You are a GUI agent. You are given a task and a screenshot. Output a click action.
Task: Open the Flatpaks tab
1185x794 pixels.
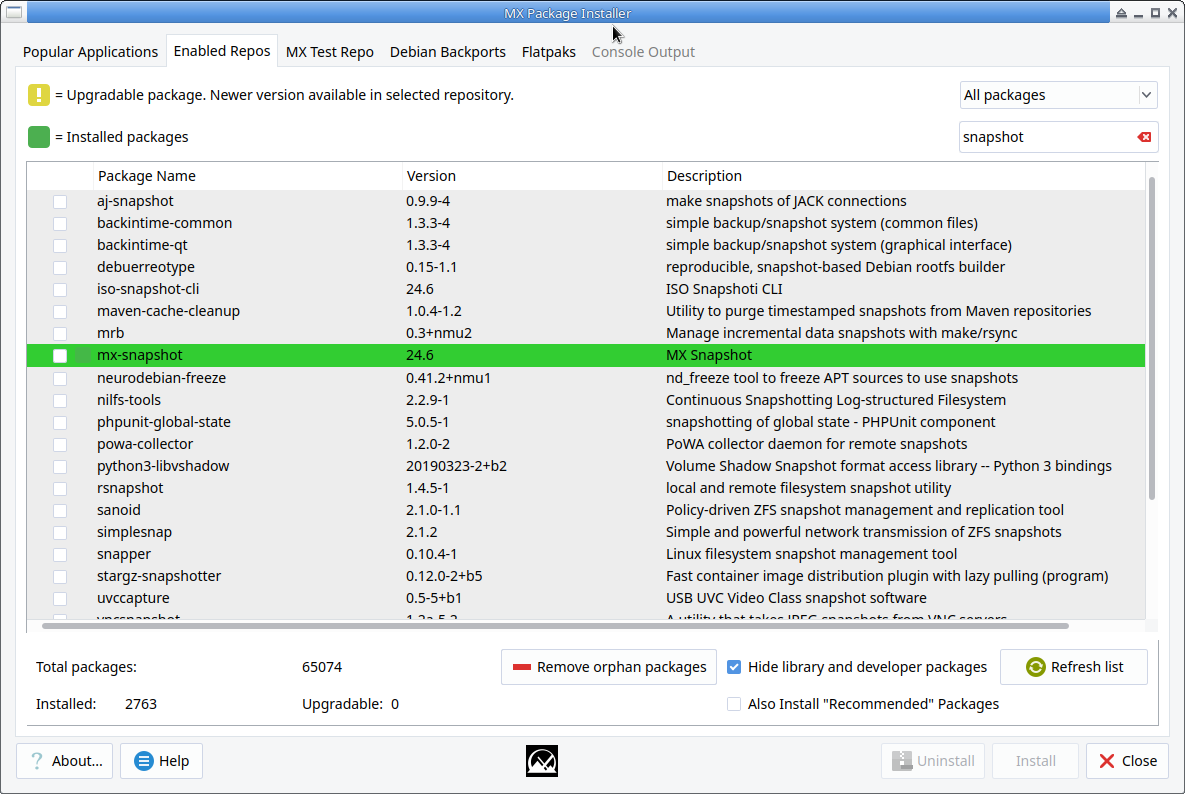pyautogui.click(x=549, y=52)
